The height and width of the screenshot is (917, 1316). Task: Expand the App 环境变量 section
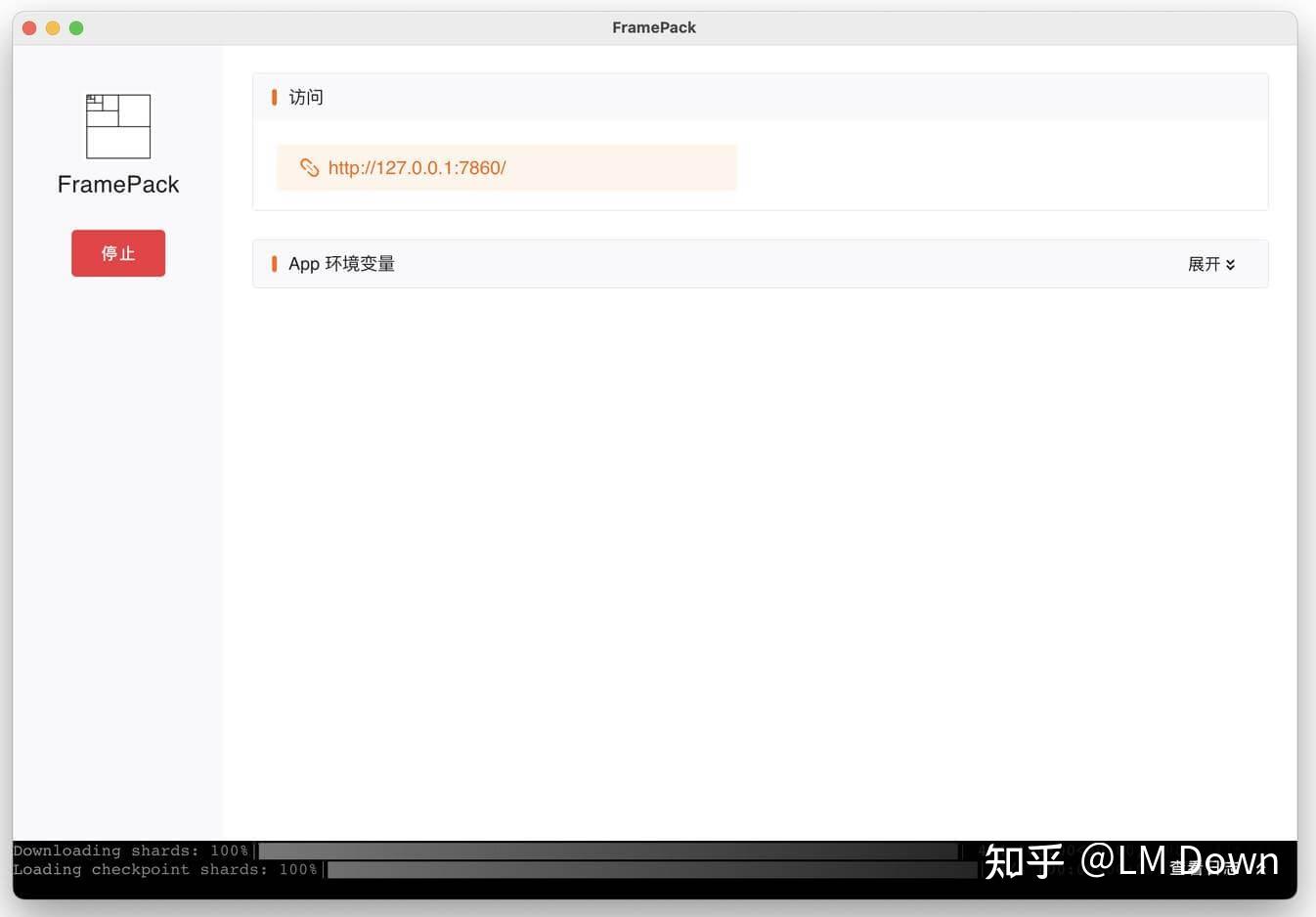pyautogui.click(x=1210, y=264)
